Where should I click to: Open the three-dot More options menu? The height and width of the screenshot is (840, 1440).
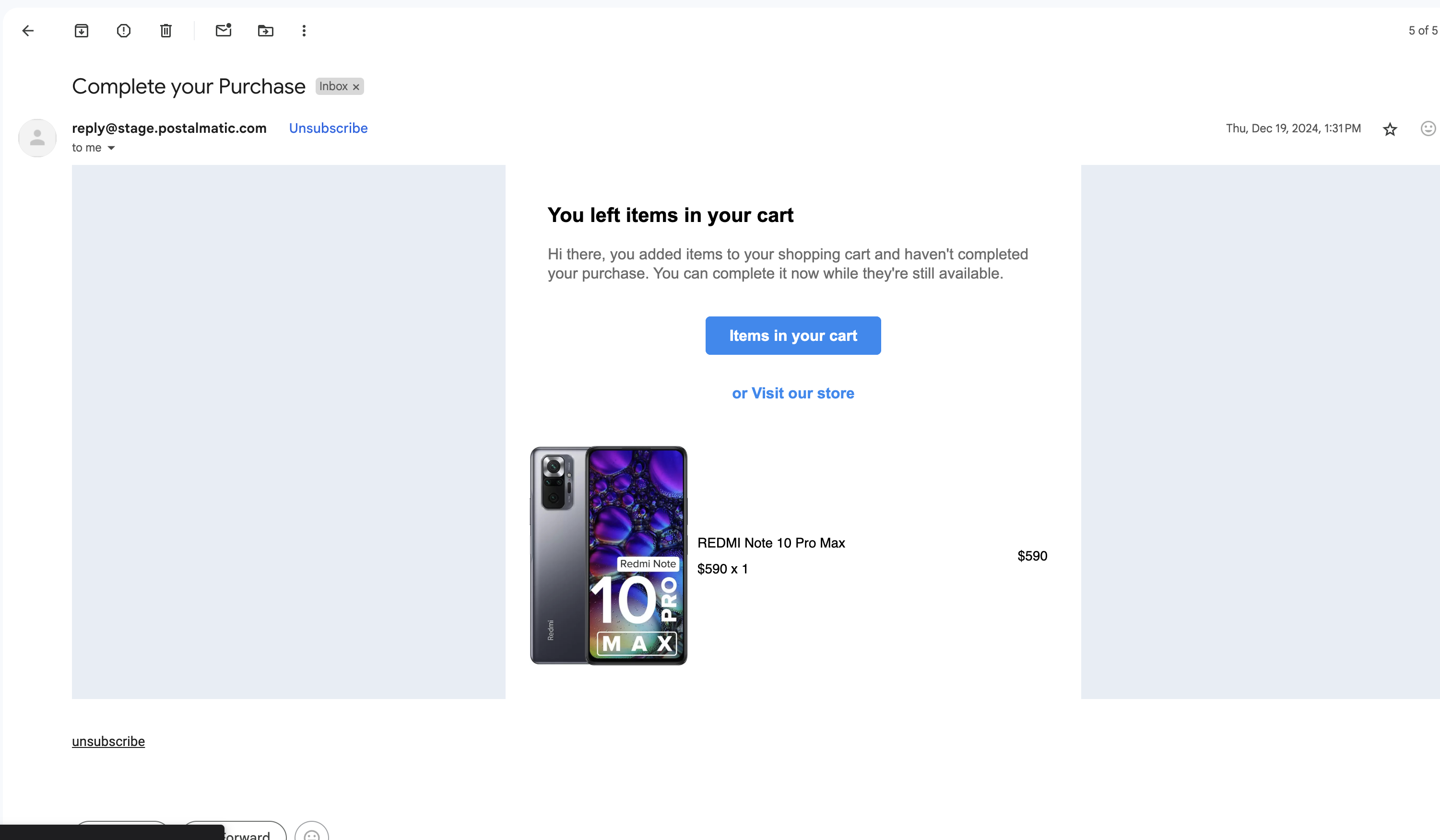304,31
